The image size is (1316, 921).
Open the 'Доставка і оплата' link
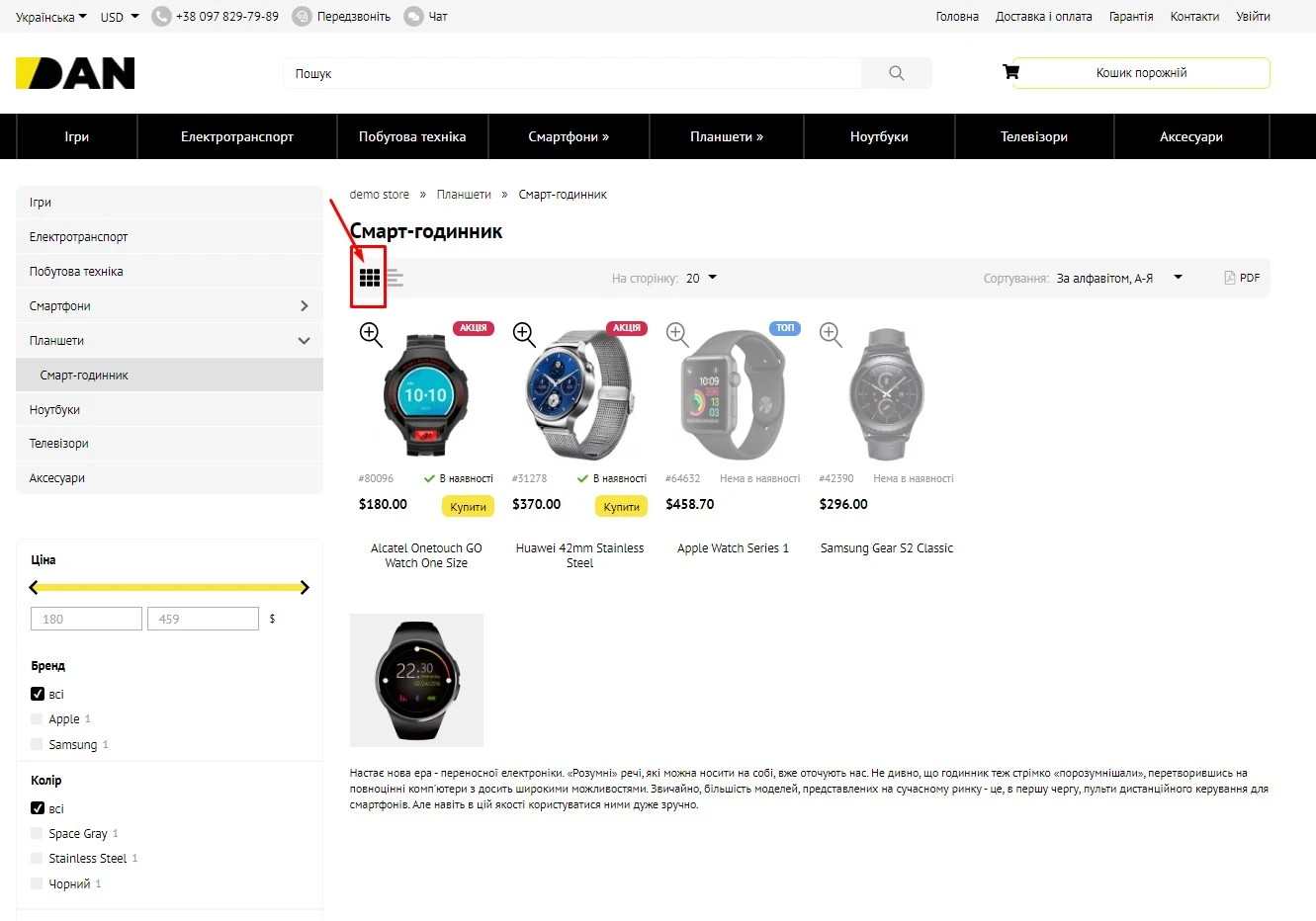[x=1043, y=17]
